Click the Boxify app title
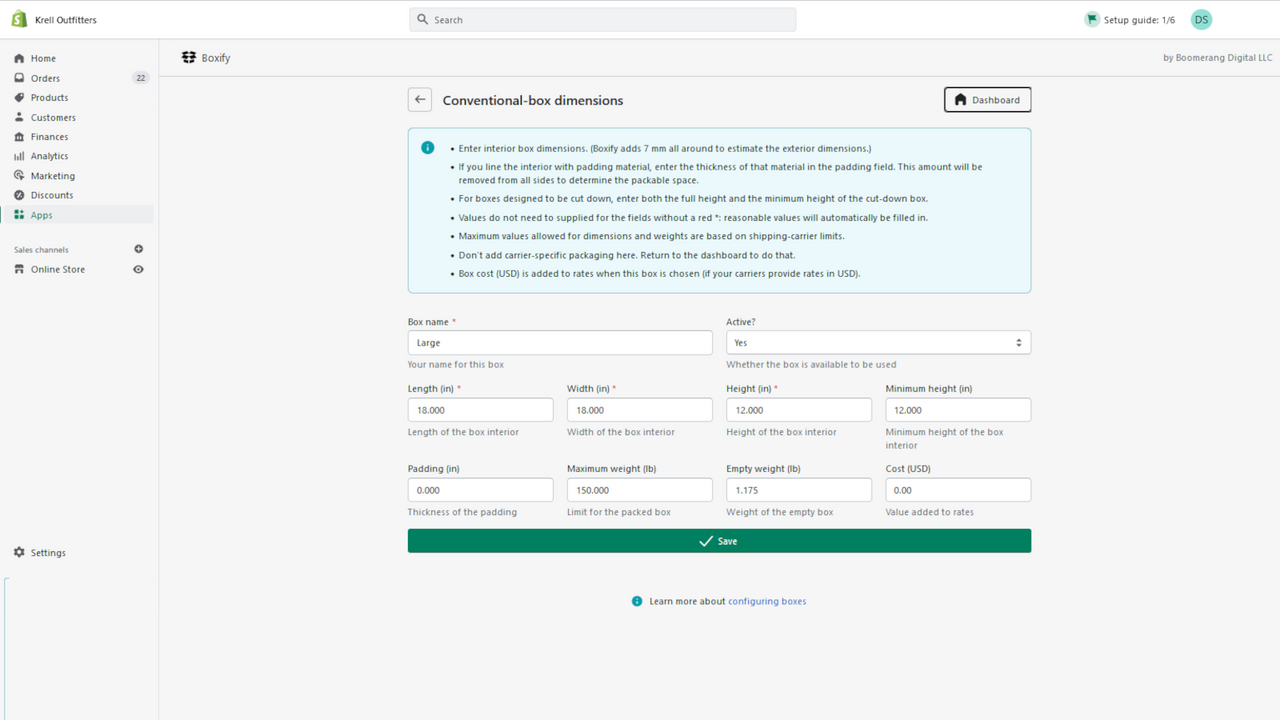 [216, 58]
